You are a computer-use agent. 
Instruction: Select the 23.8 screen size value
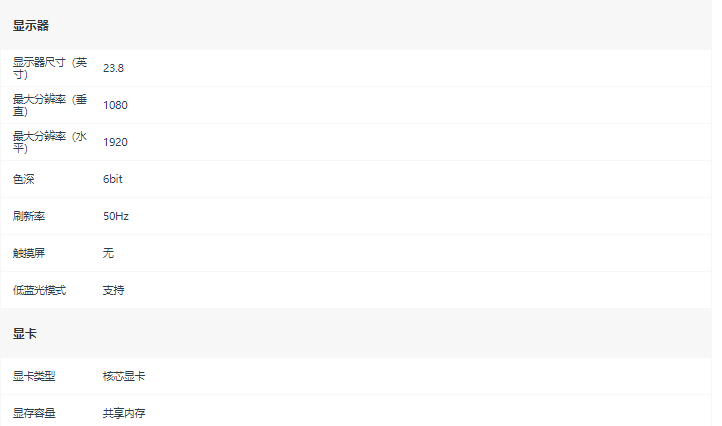coord(113,68)
